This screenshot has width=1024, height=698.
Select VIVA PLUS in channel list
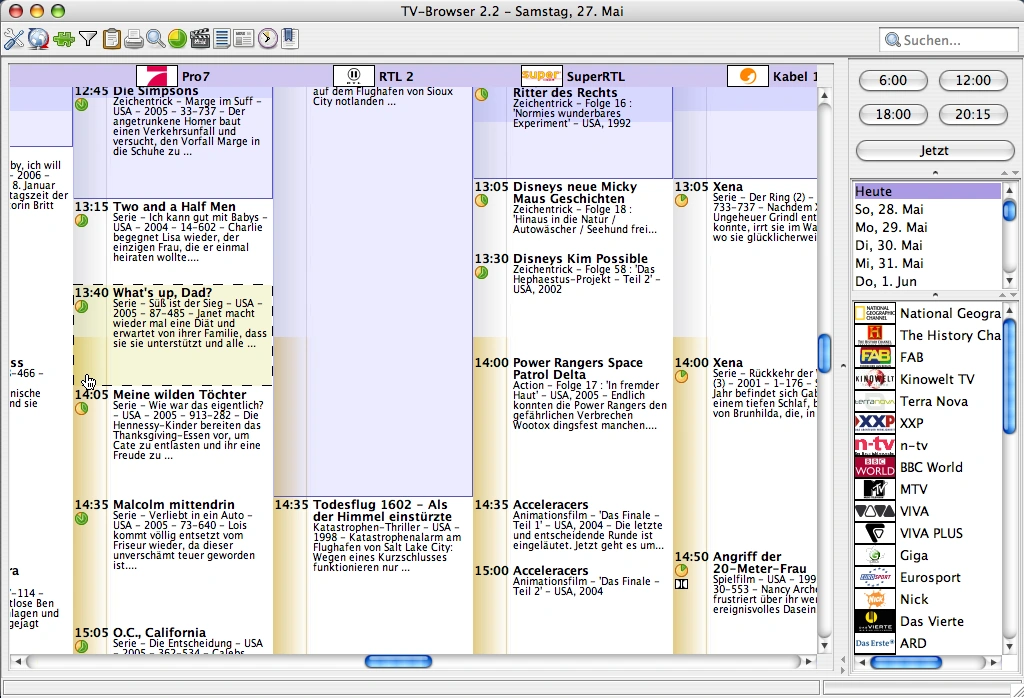coord(927,533)
